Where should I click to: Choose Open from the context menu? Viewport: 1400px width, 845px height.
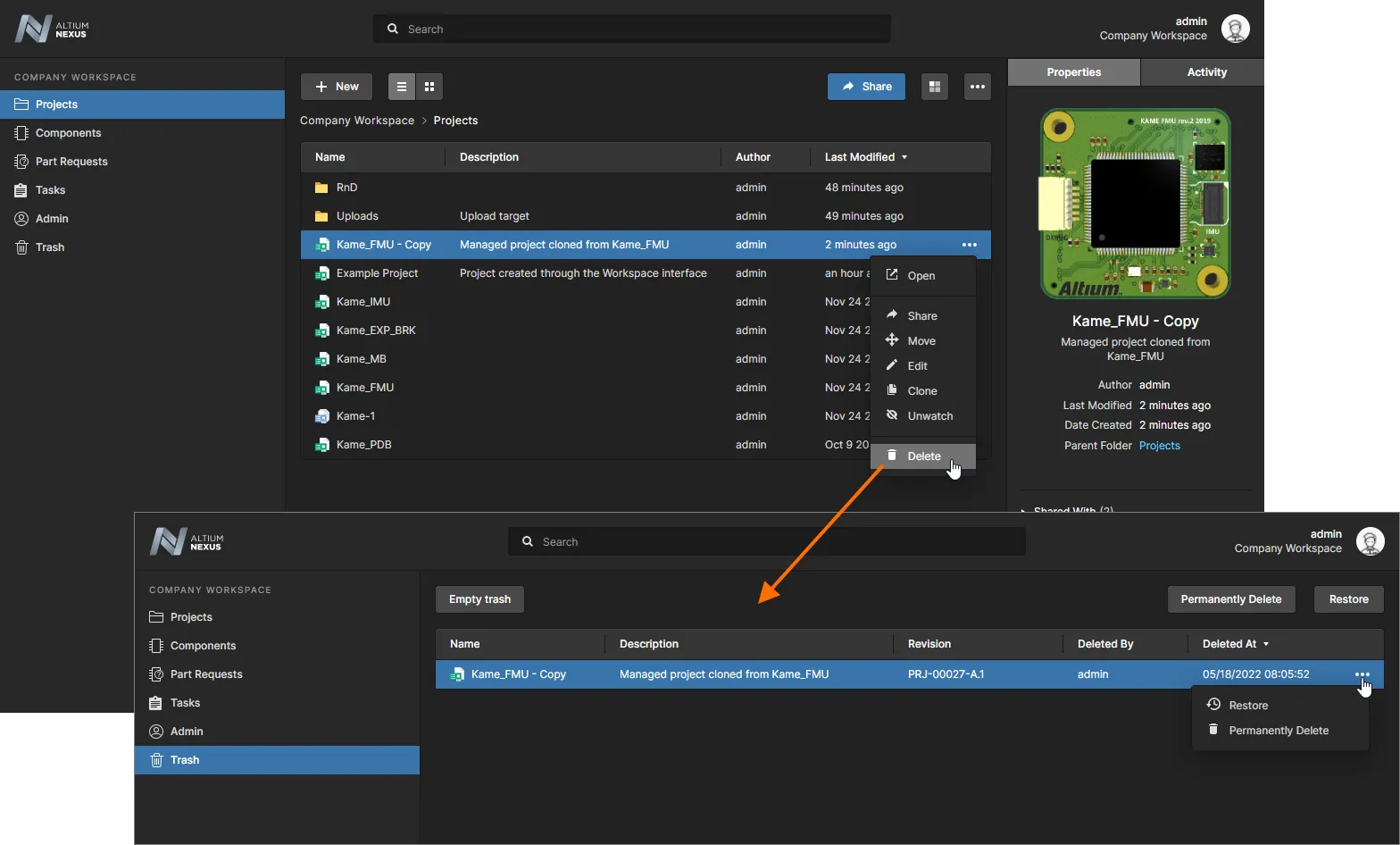tap(922, 276)
